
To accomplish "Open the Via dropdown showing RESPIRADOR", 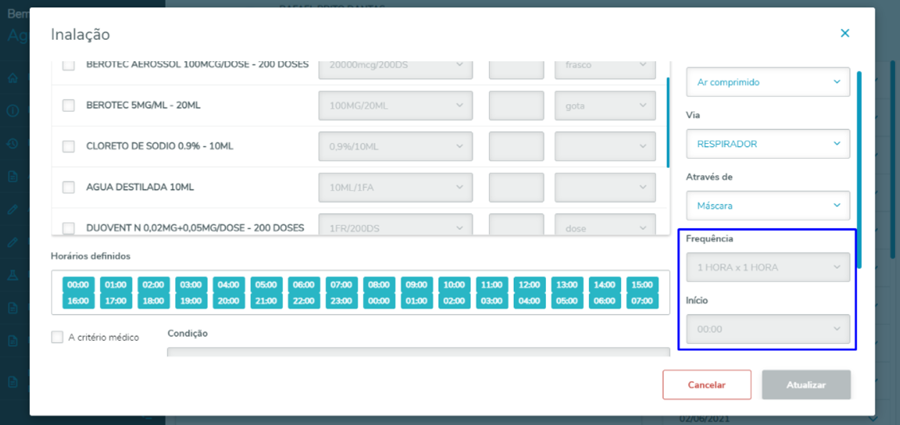I will pos(768,144).
